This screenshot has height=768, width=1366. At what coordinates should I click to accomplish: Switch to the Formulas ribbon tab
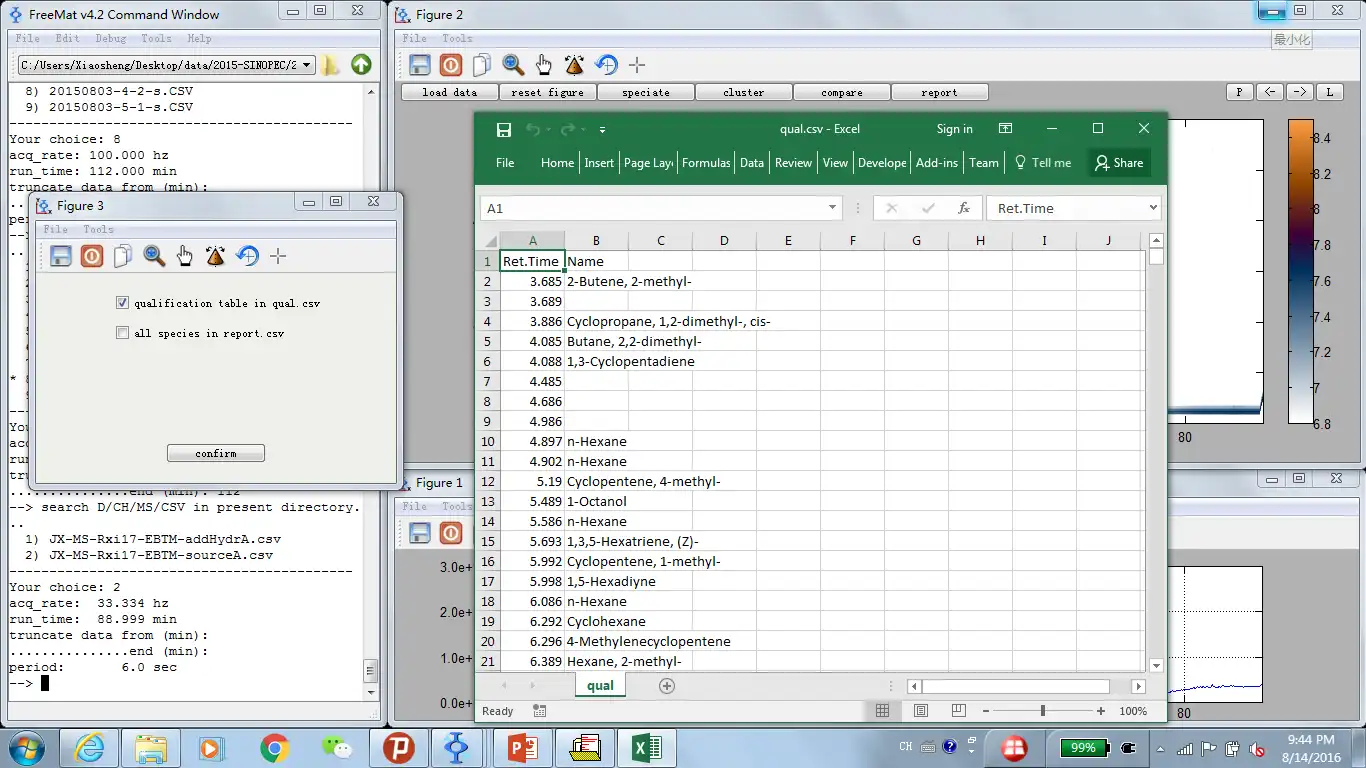click(706, 163)
